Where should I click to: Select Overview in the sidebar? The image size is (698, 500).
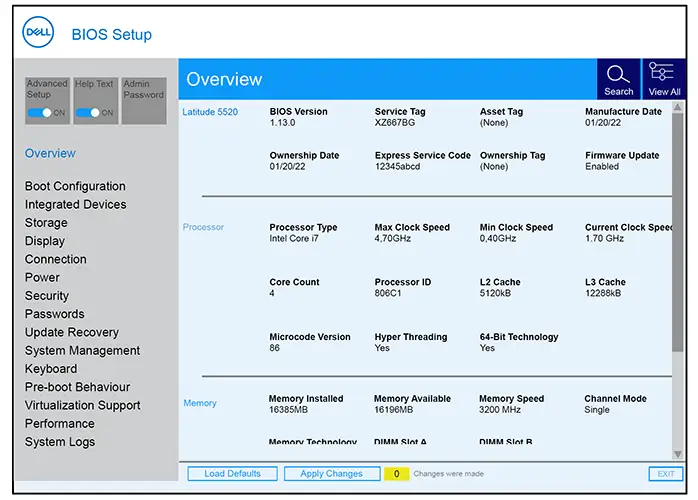click(50, 153)
